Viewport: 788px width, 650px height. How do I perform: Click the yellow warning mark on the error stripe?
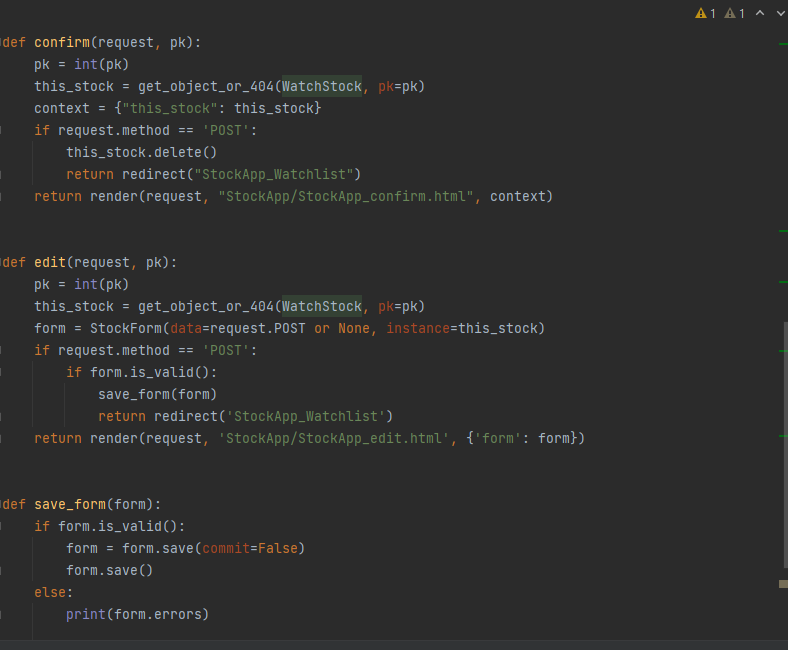pyautogui.click(x=783, y=584)
